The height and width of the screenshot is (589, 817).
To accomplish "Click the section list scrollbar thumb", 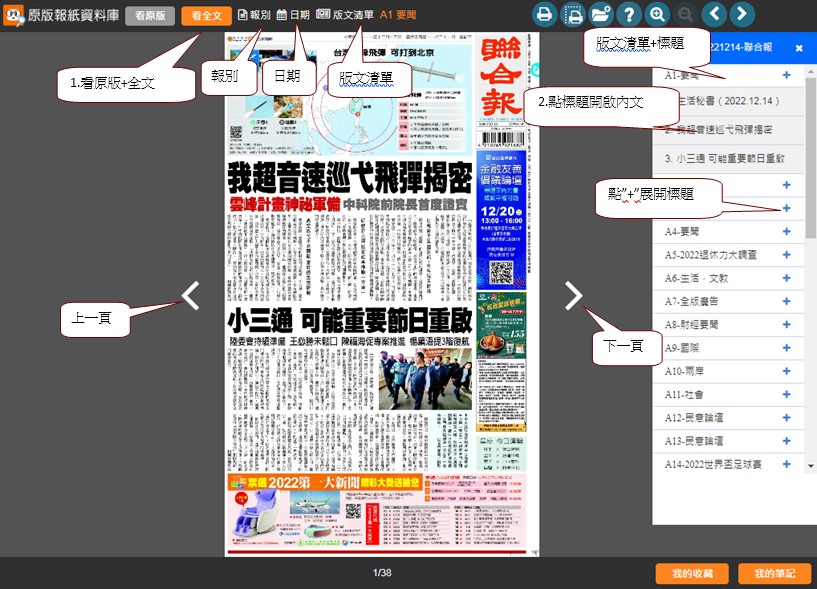I will click(x=811, y=156).
